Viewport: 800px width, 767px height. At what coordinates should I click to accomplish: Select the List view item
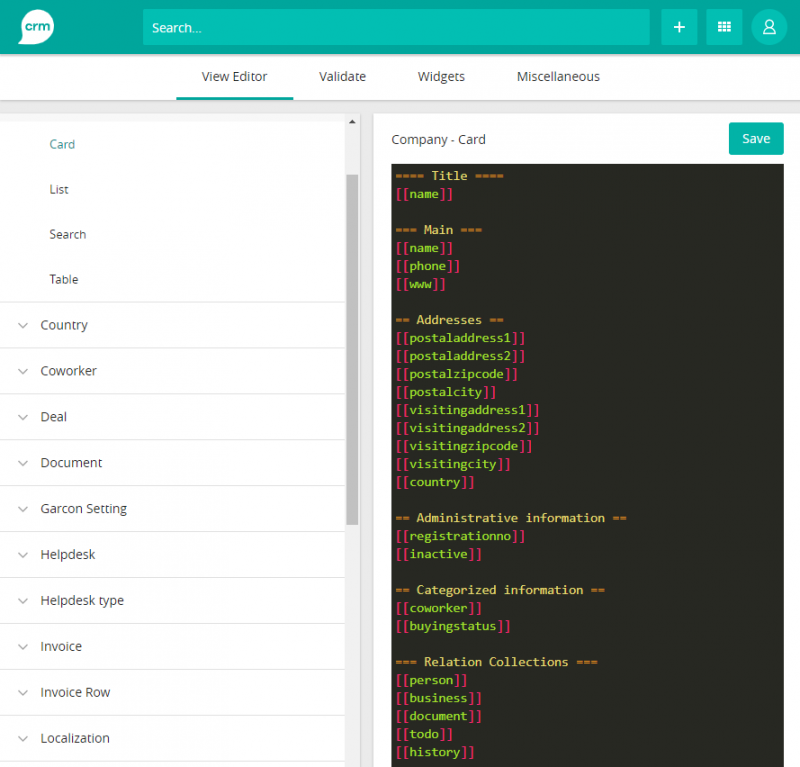(x=59, y=190)
